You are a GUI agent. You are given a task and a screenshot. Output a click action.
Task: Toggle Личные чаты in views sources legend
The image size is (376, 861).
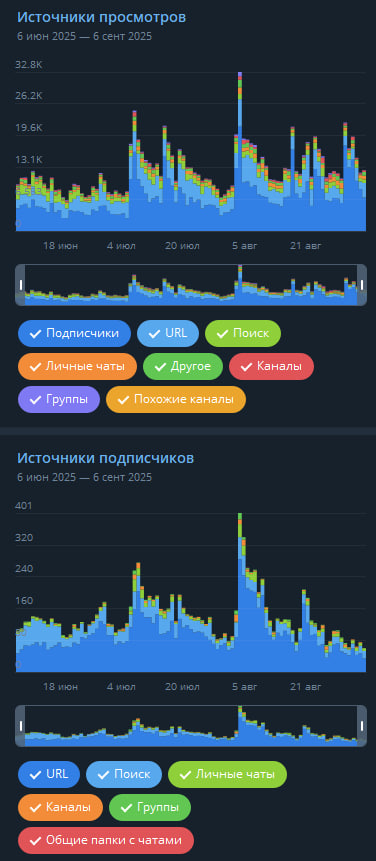[77, 366]
